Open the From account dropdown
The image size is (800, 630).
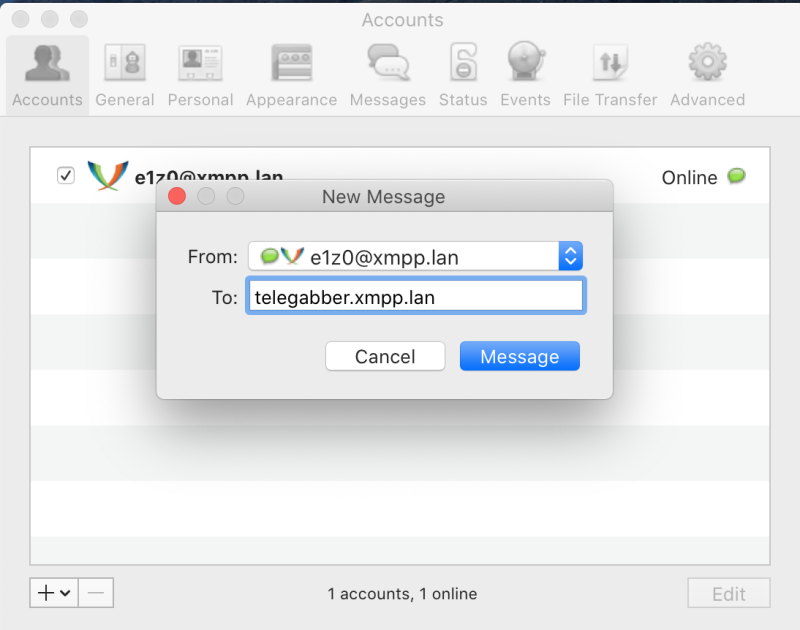pyautogui.click(x=415, y=256)
